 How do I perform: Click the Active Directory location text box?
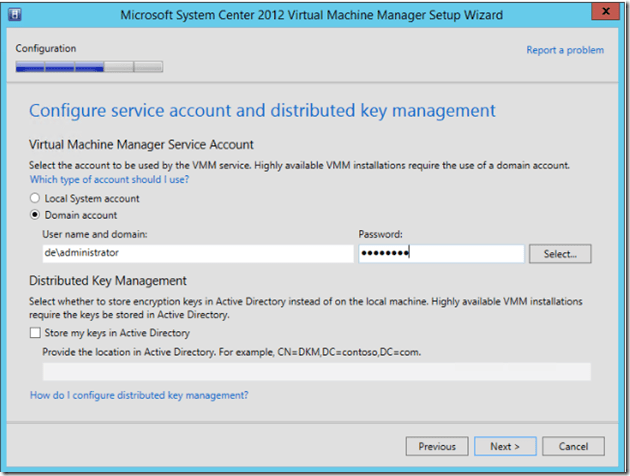[x=315, y=371]
